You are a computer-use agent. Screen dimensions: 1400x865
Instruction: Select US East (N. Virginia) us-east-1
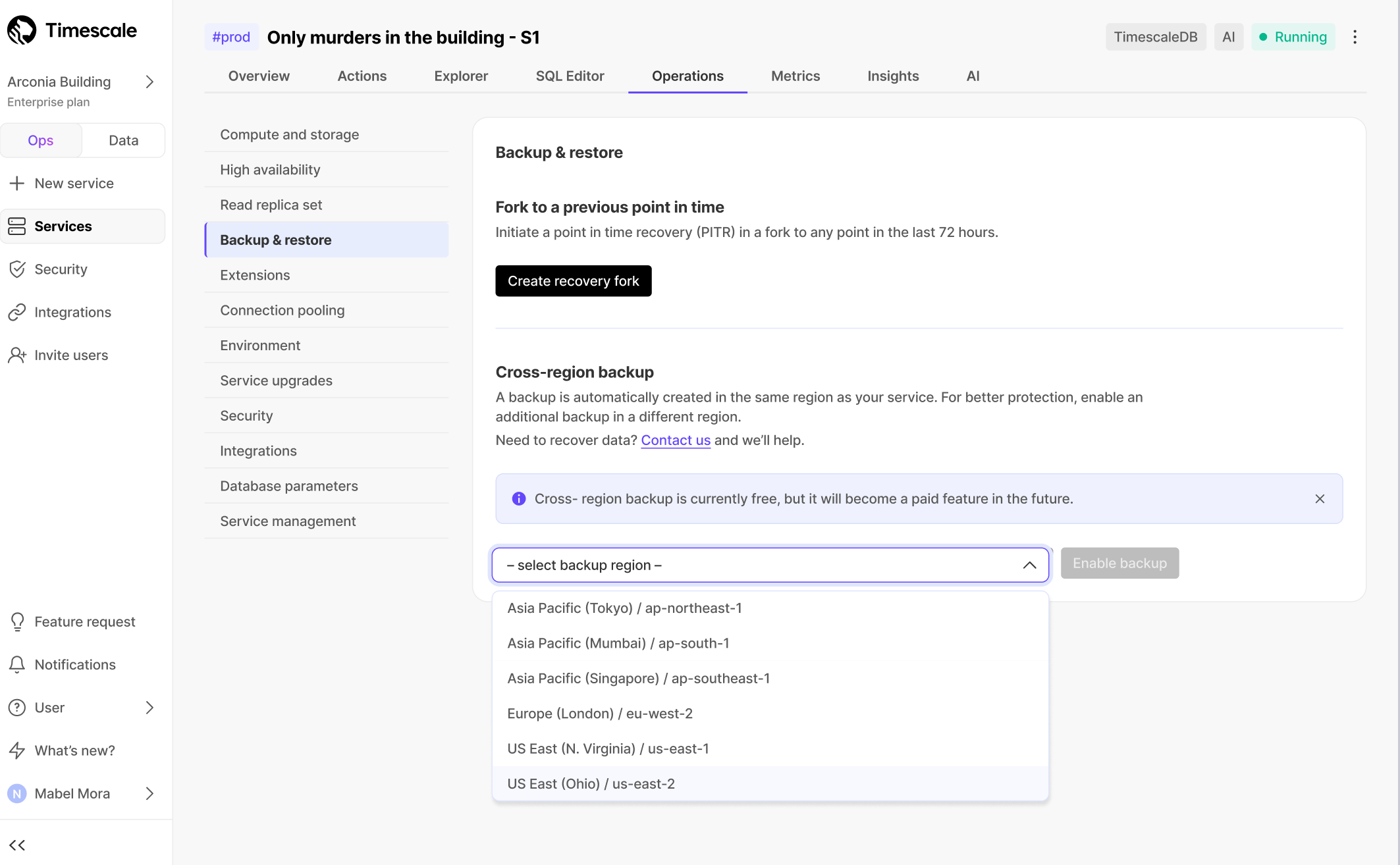point(770,748)
